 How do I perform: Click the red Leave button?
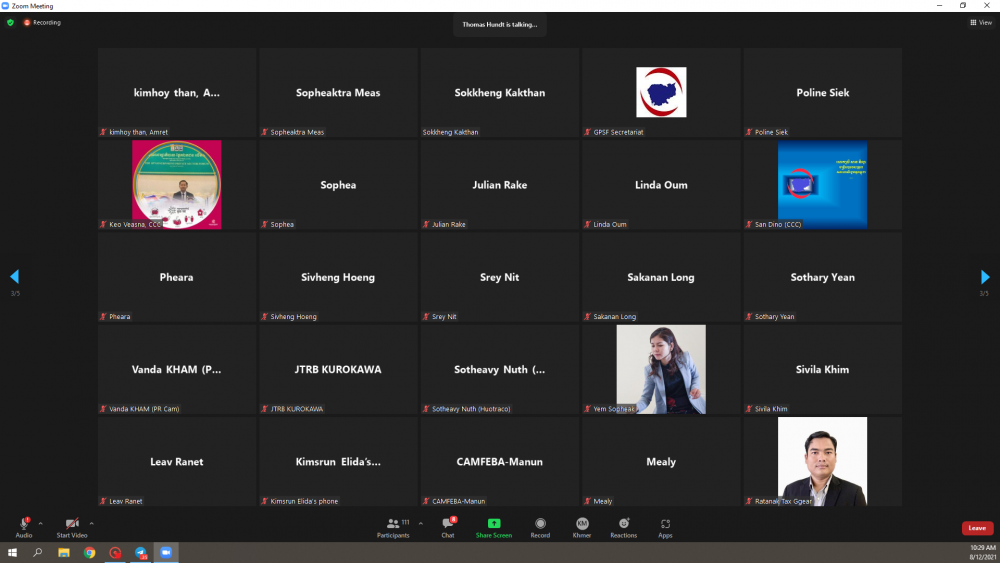pos(977,528)
